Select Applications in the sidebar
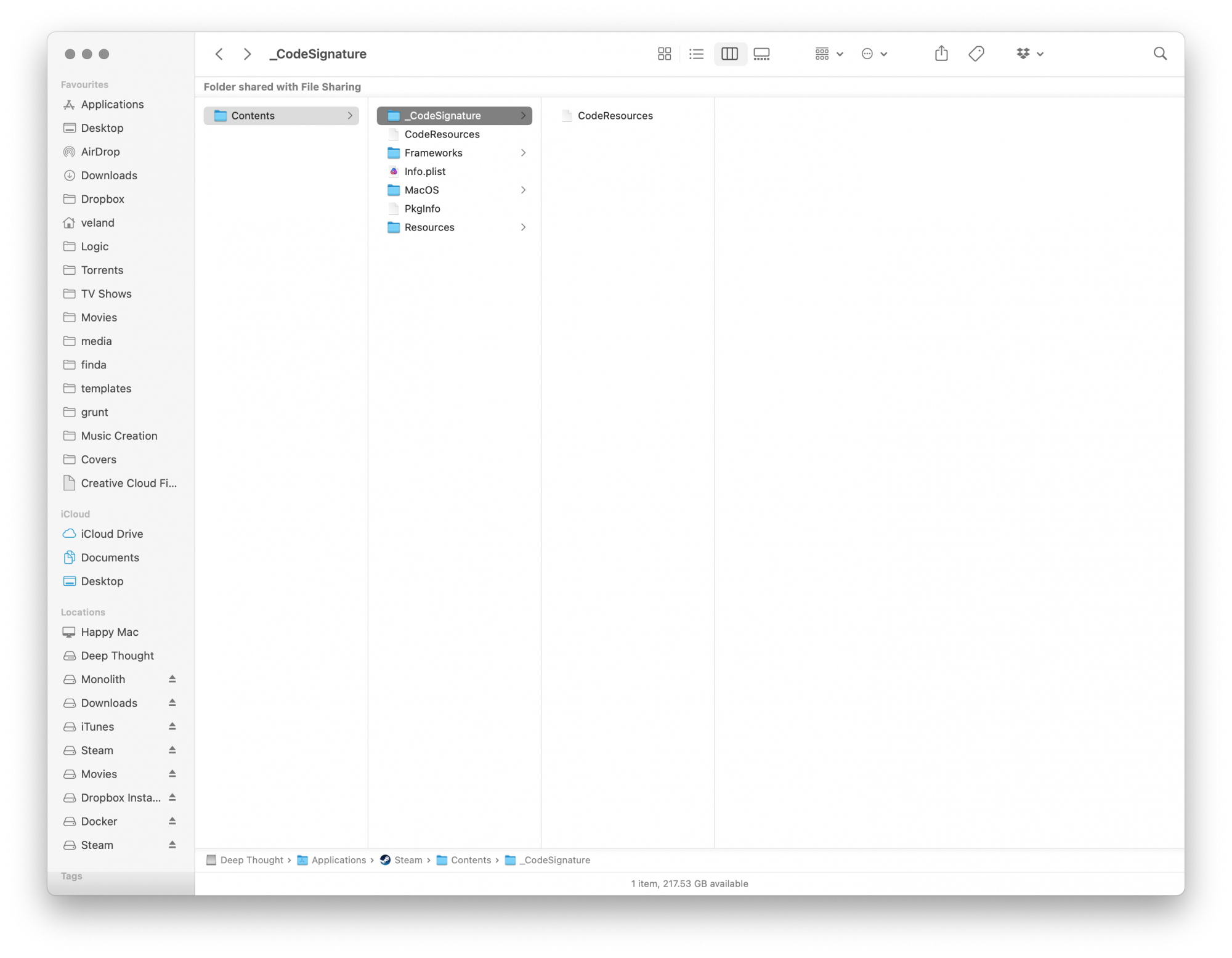Screen dimensions: 1232x958 tap(112, 105)
